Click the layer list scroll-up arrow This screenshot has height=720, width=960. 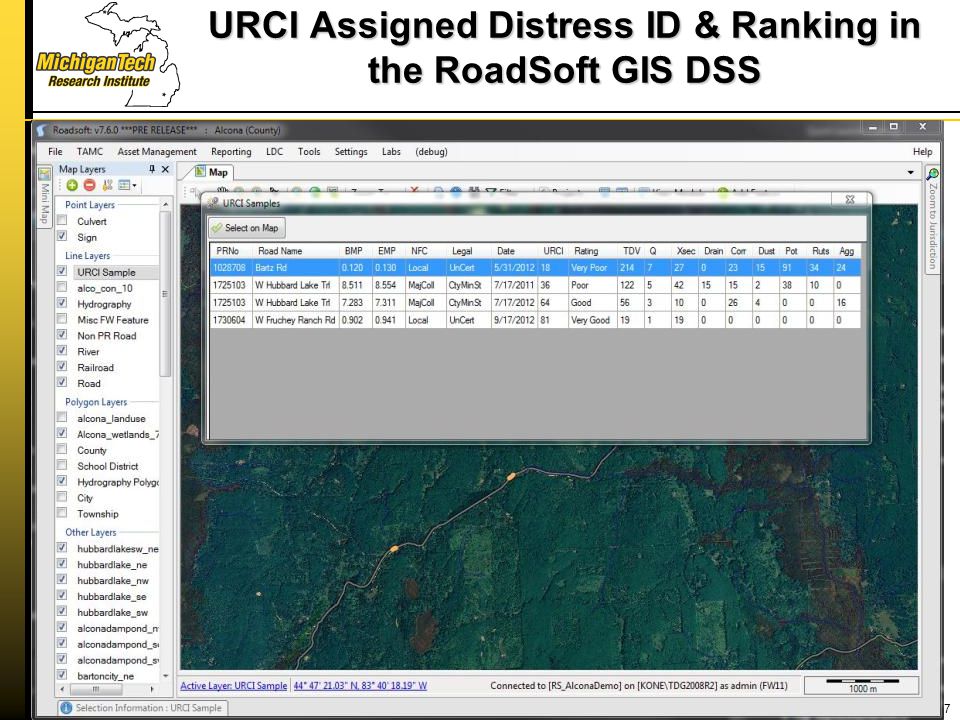tap(165, 204)
